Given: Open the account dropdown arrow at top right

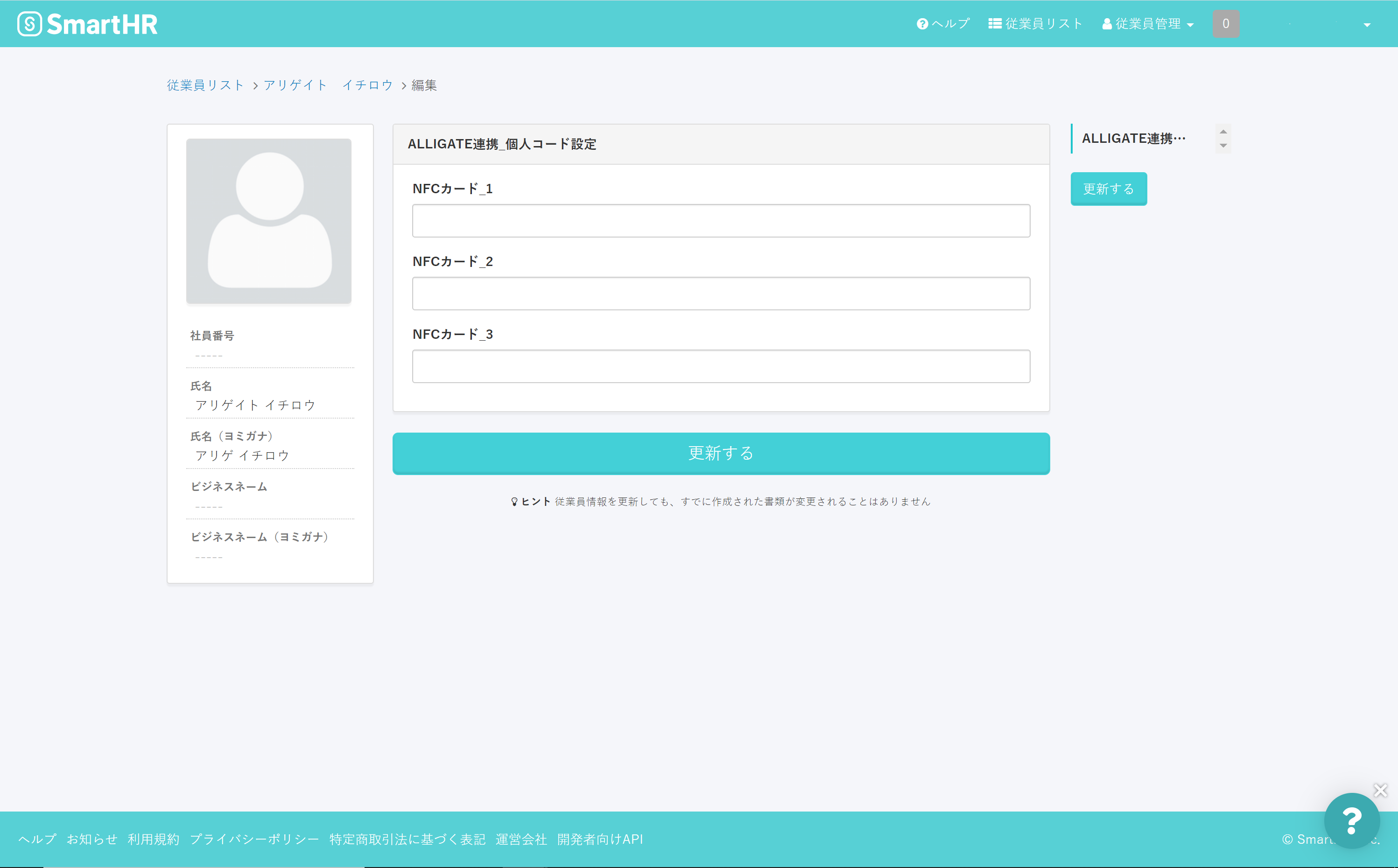Looking at the screenshot, I should click(x=1367, y=25).
